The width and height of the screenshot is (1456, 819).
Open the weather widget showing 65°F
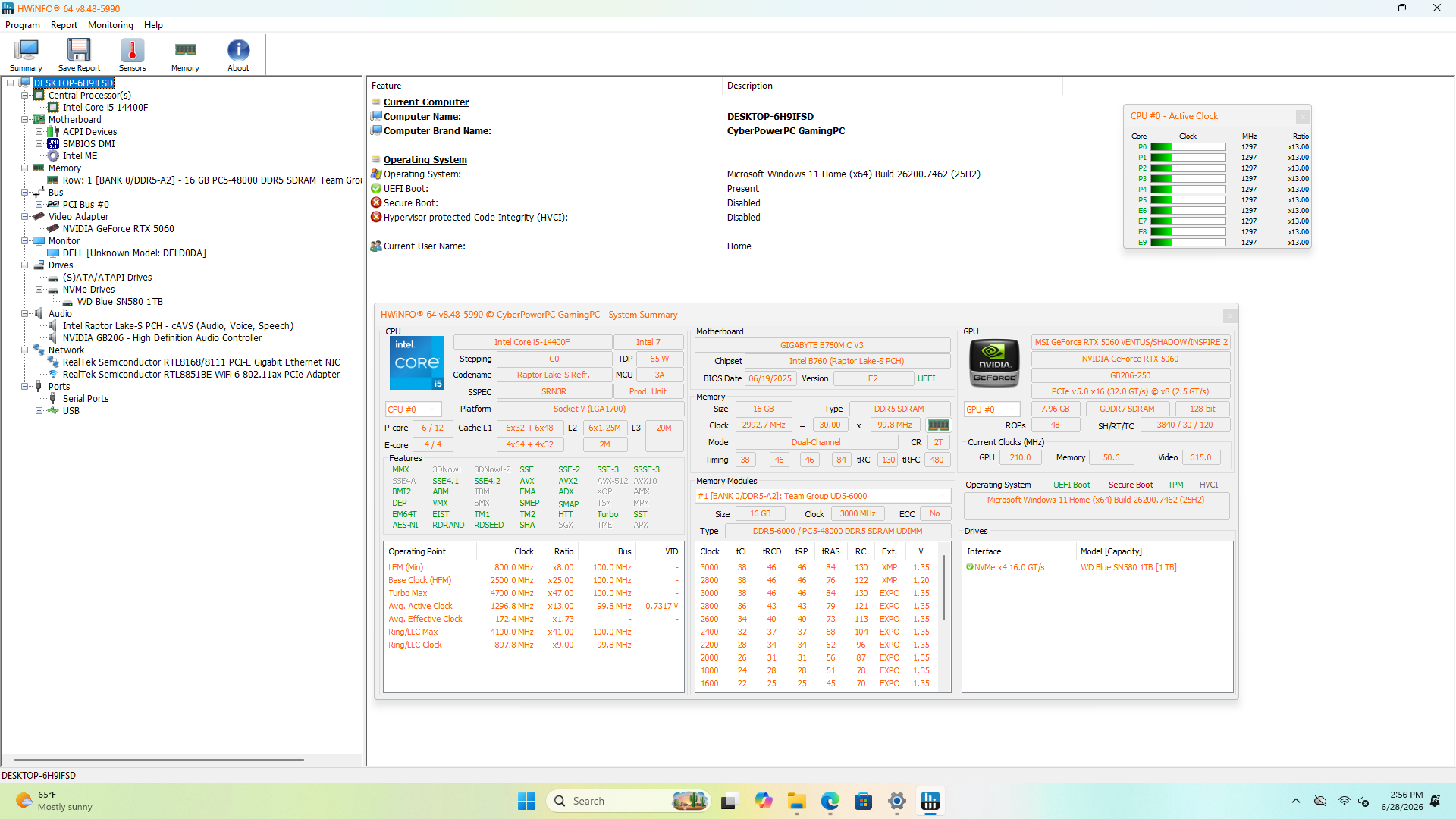tap(55, 801)
